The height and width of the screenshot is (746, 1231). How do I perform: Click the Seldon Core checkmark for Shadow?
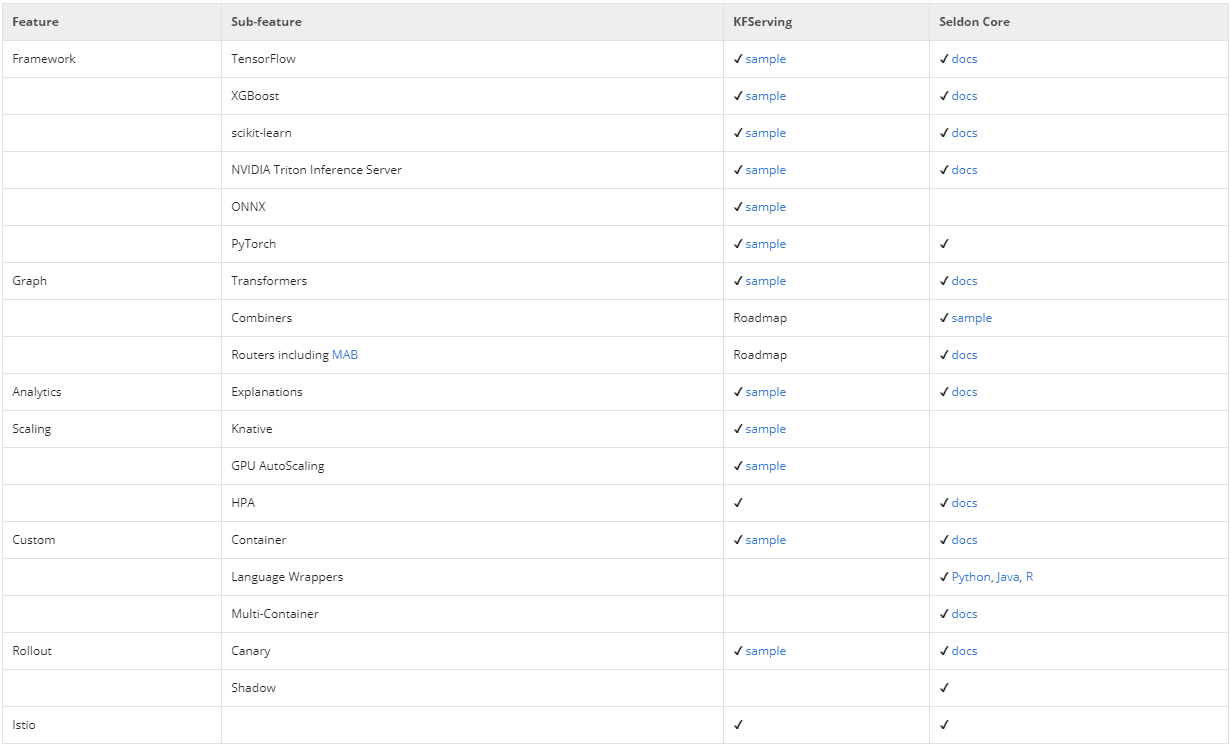pyautogui.click(x=944, y=688)
